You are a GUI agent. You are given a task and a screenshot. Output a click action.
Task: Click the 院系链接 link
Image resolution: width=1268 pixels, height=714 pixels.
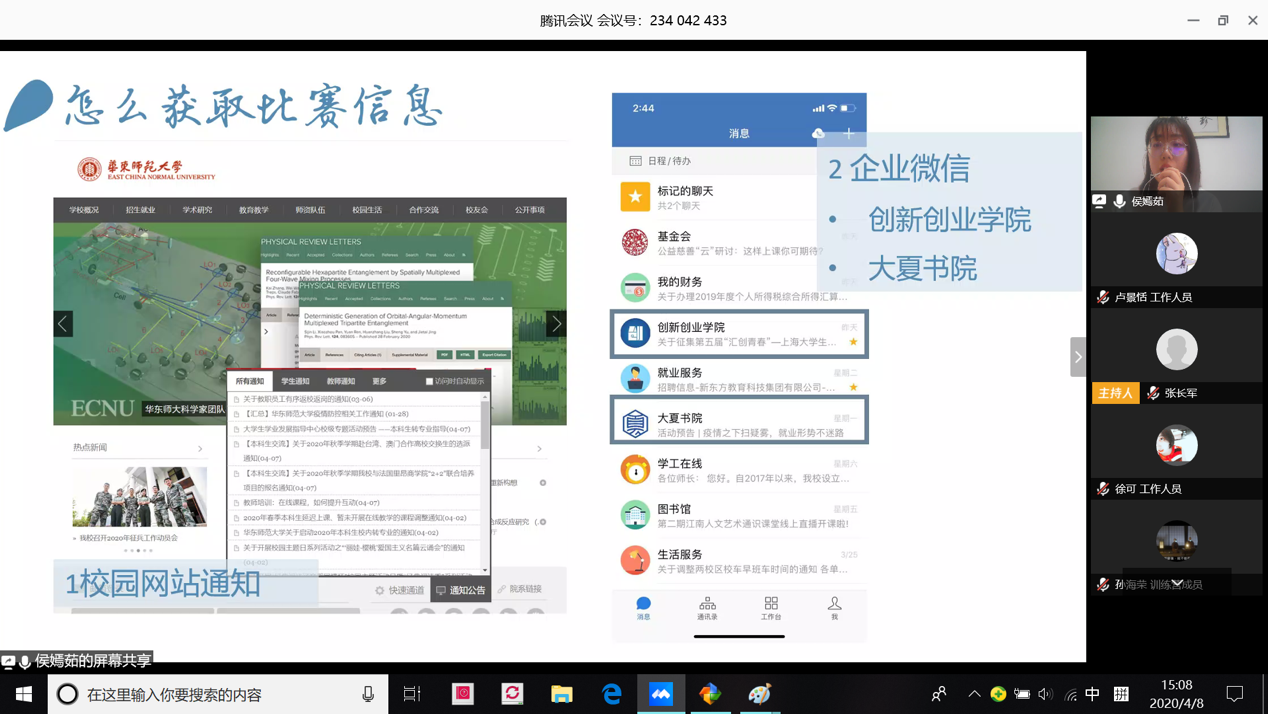(x=520, y=590)
